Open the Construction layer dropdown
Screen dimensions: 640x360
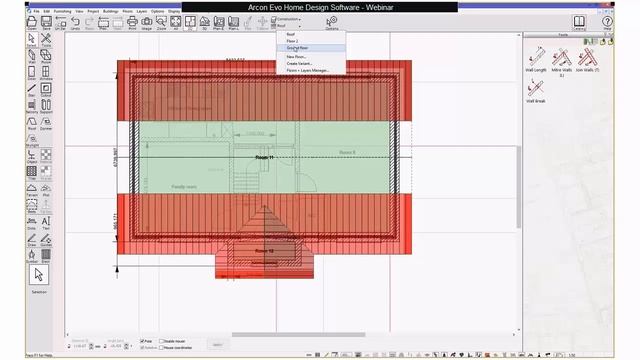coord(287,19)
